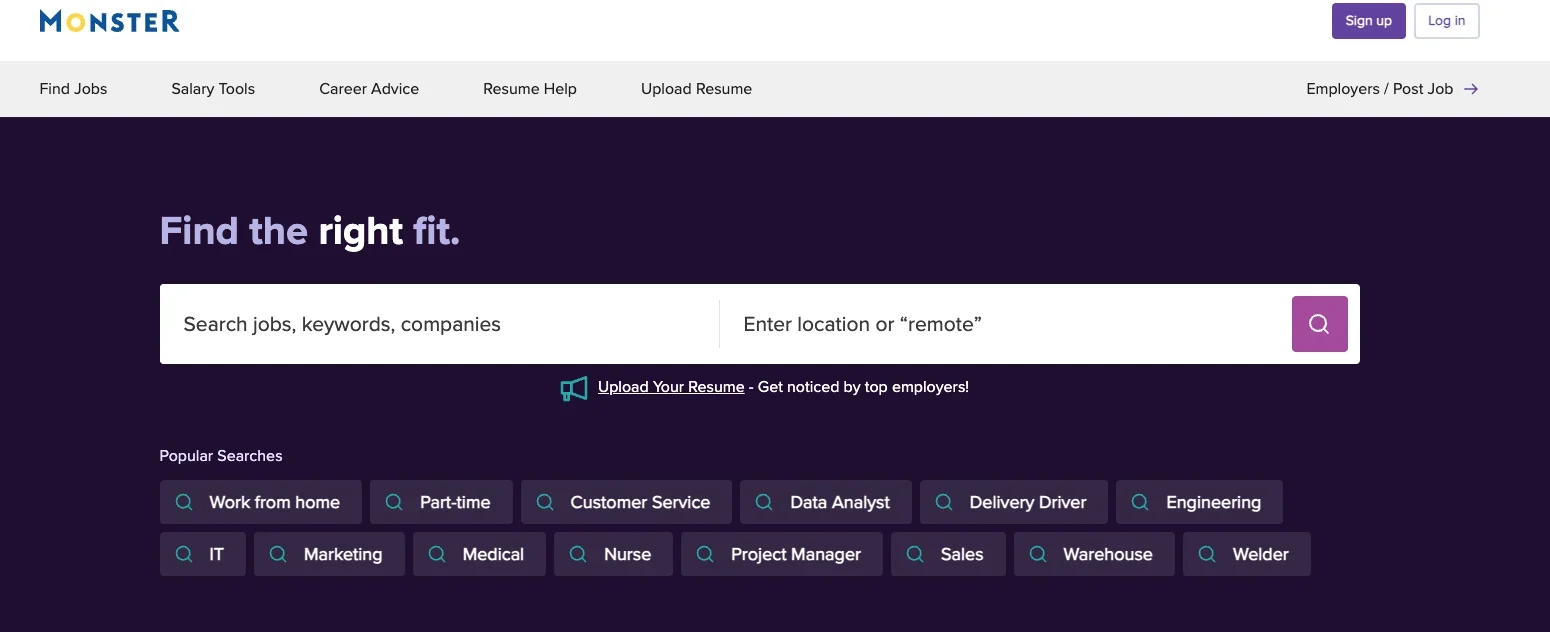This screenshot has width=1550, height=632.
Task: Click the Log in button
Action: click(1446, 20)
